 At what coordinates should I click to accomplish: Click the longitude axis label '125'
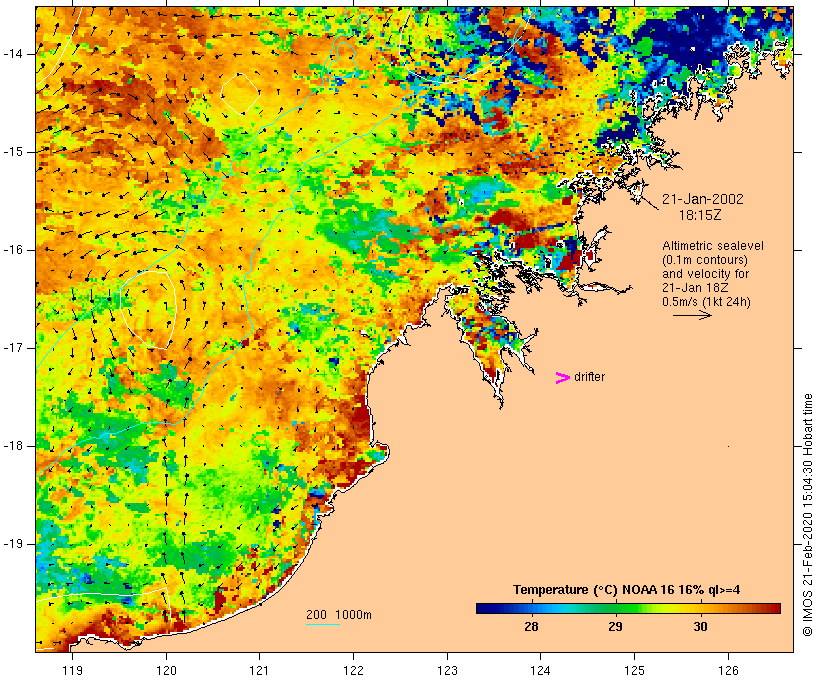click(x=635, y=670)
